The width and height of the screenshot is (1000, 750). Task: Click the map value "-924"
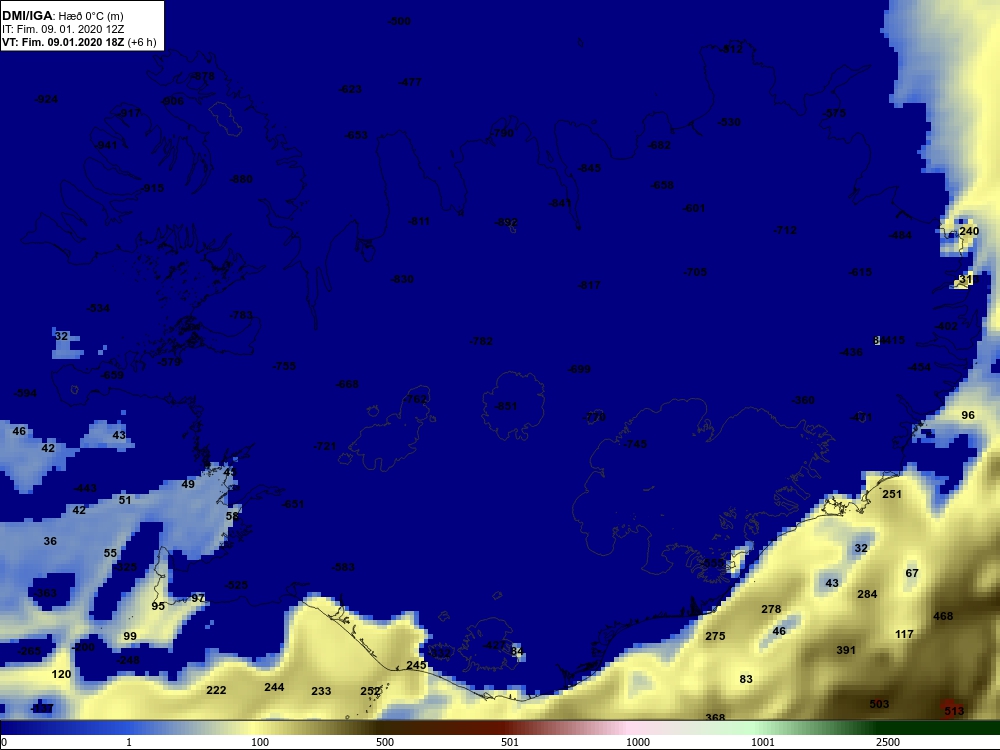click(46, 99)
